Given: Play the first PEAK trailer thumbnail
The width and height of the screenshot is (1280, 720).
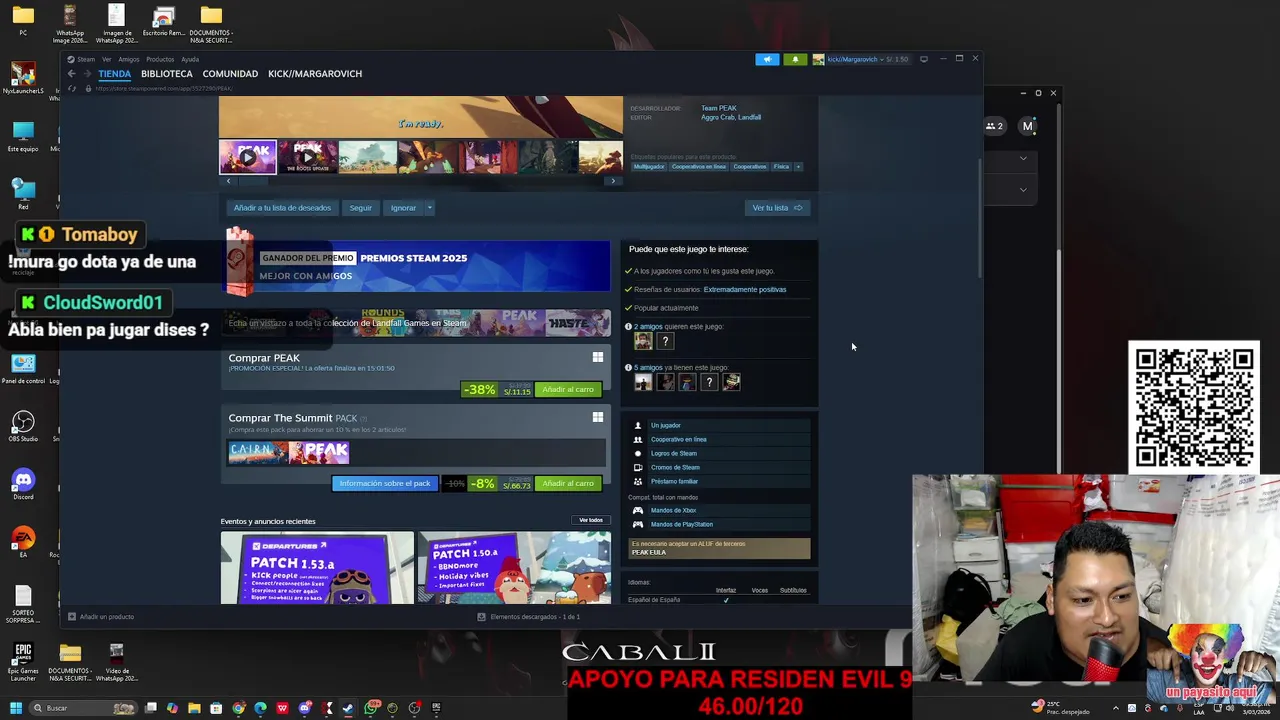Looking at the screenshot, I should click(248, 157).
